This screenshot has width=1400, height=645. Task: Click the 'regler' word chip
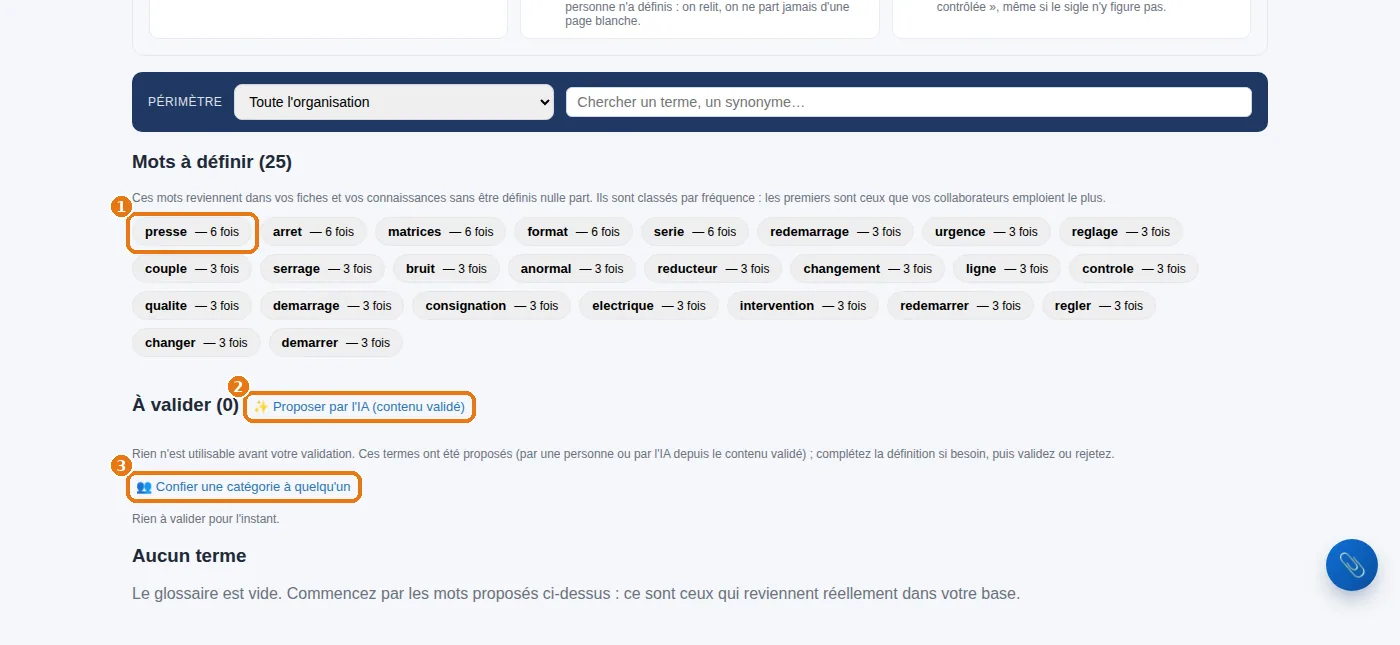point(1099,306)
